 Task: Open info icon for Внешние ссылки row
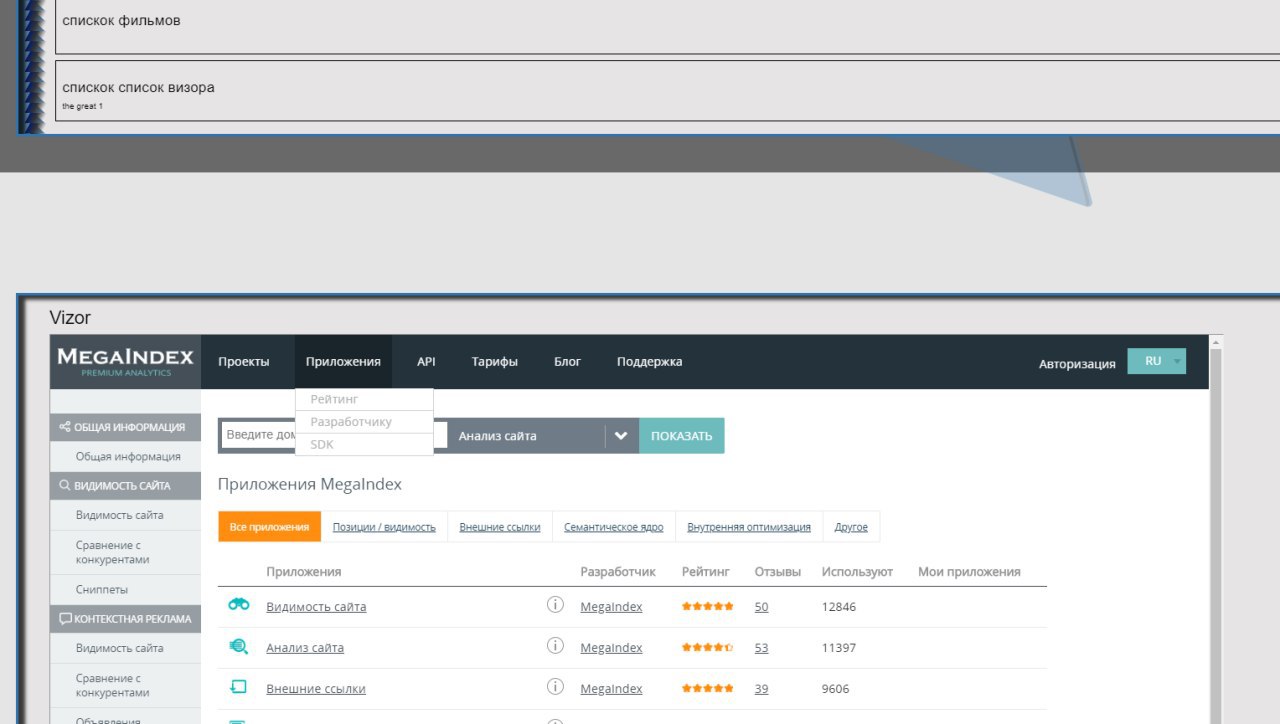[x=556, y=687]
